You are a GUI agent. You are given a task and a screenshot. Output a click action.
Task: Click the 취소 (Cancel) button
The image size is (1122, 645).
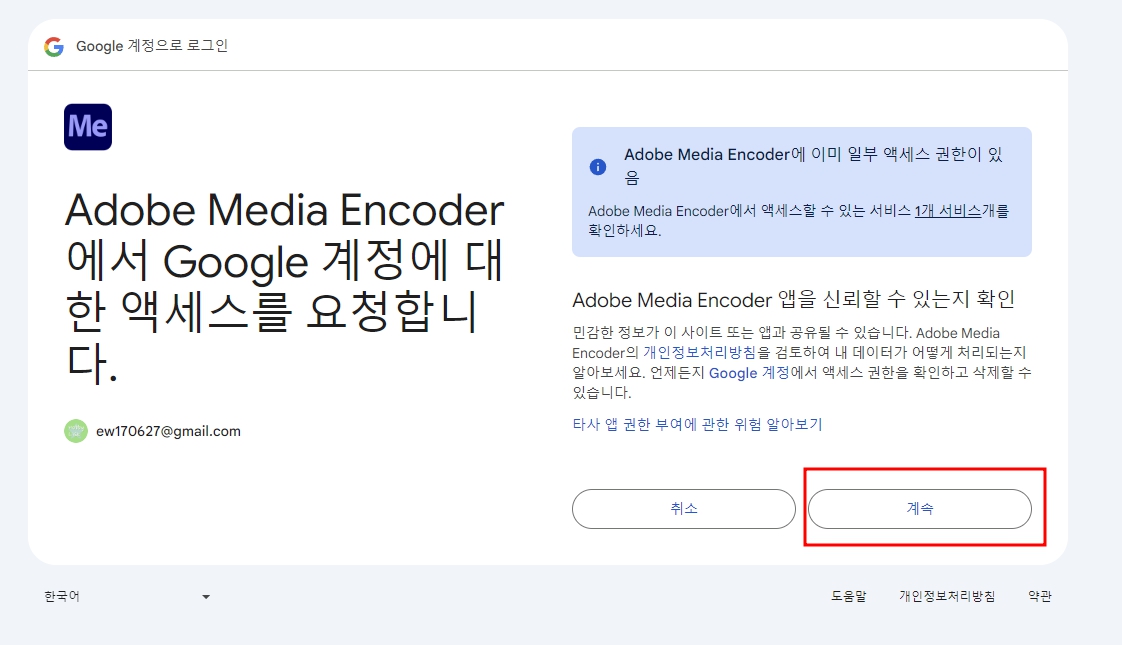point(683,509)
